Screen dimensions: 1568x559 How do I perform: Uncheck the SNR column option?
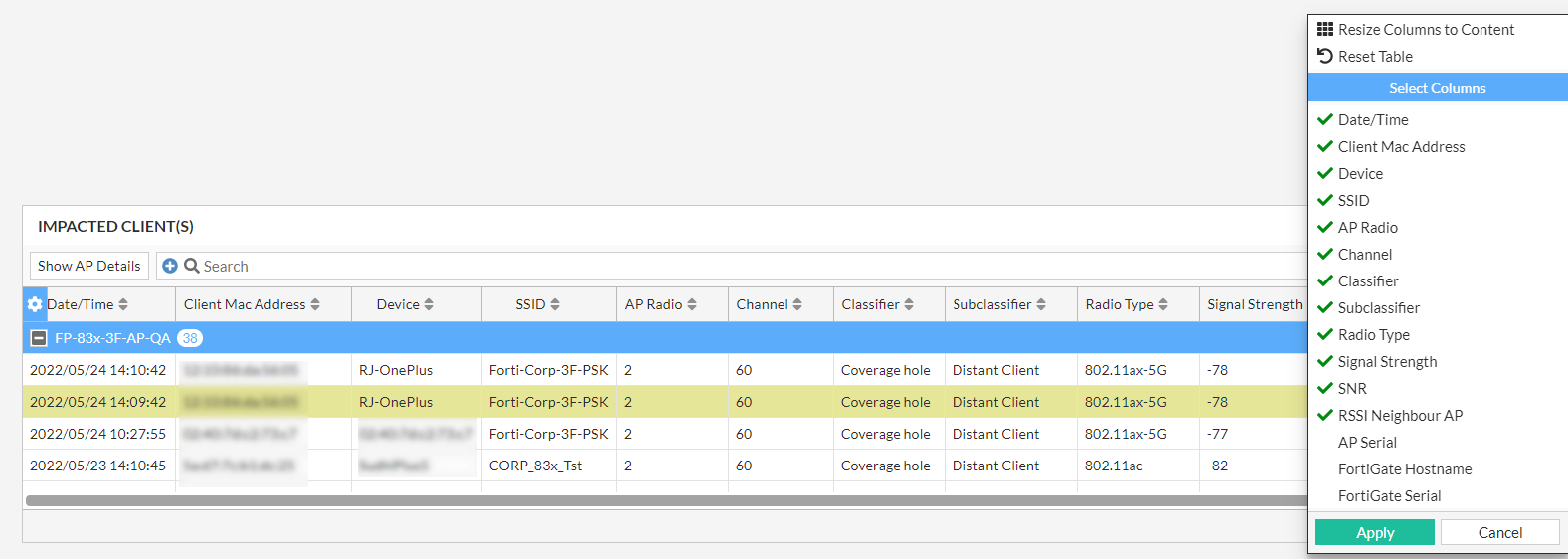tap(1352, 389)
